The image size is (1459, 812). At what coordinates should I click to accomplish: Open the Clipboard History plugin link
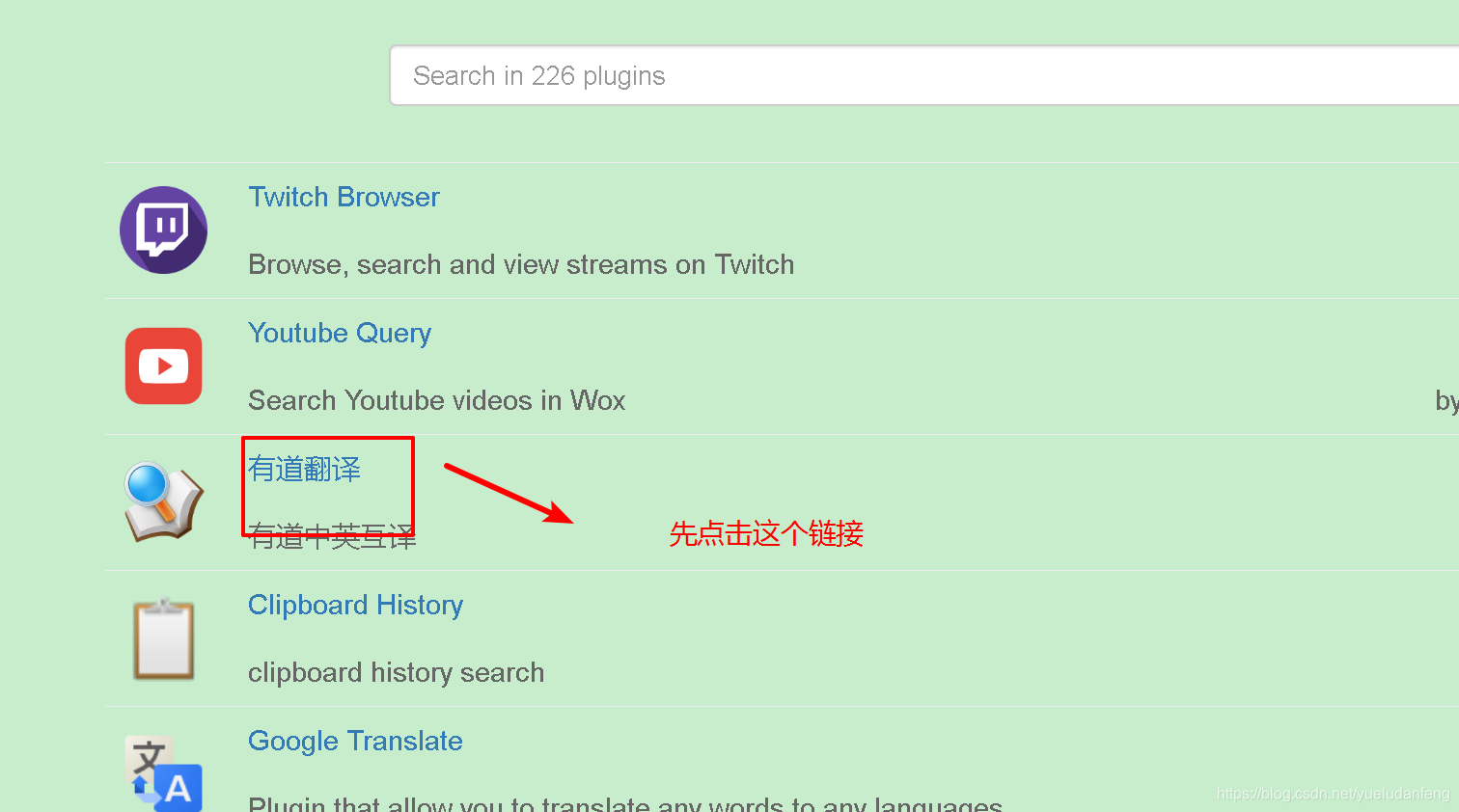click(x=355, y=605)
